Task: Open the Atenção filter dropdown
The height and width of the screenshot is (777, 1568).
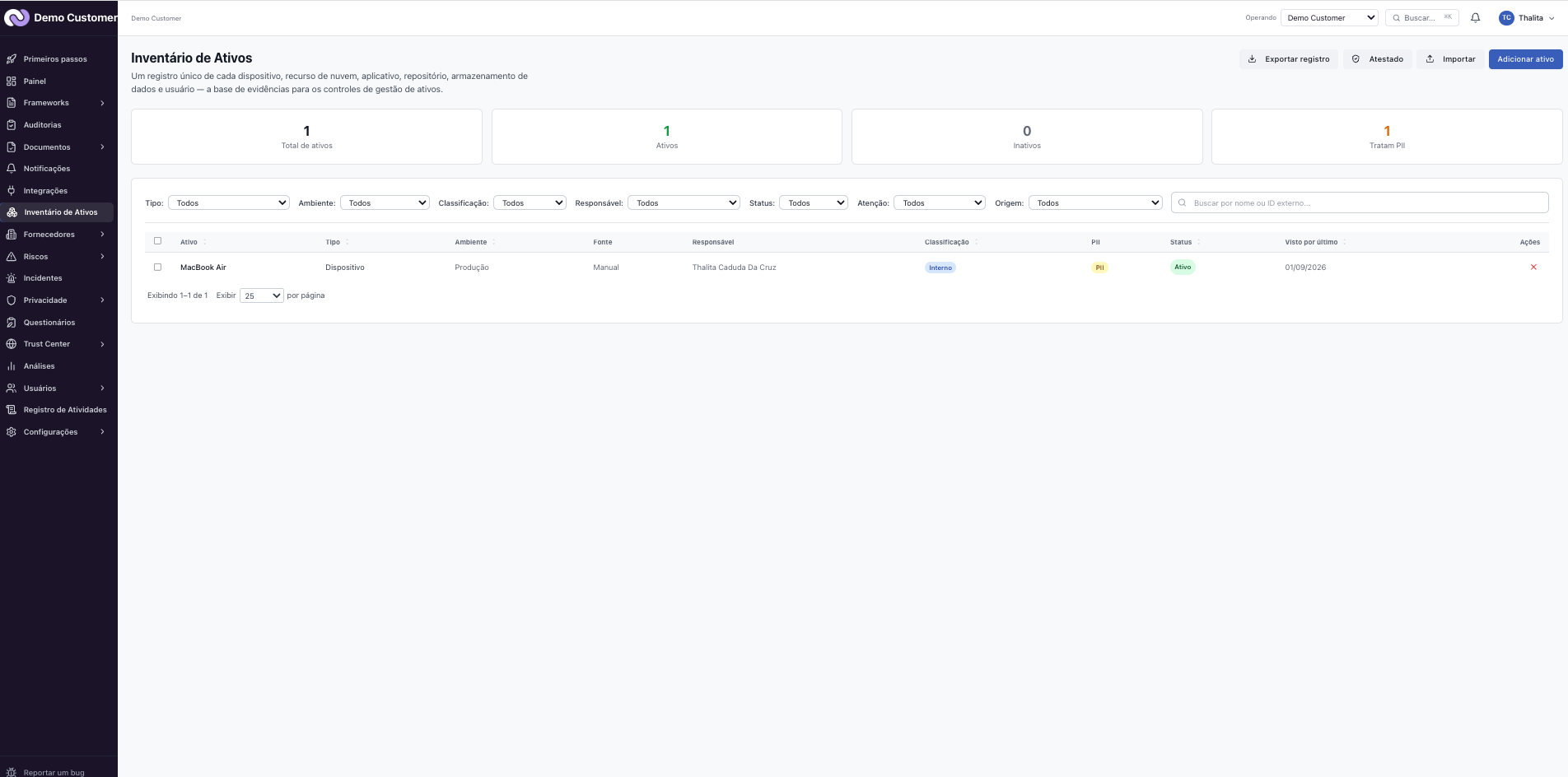Action: pos(940,202)
